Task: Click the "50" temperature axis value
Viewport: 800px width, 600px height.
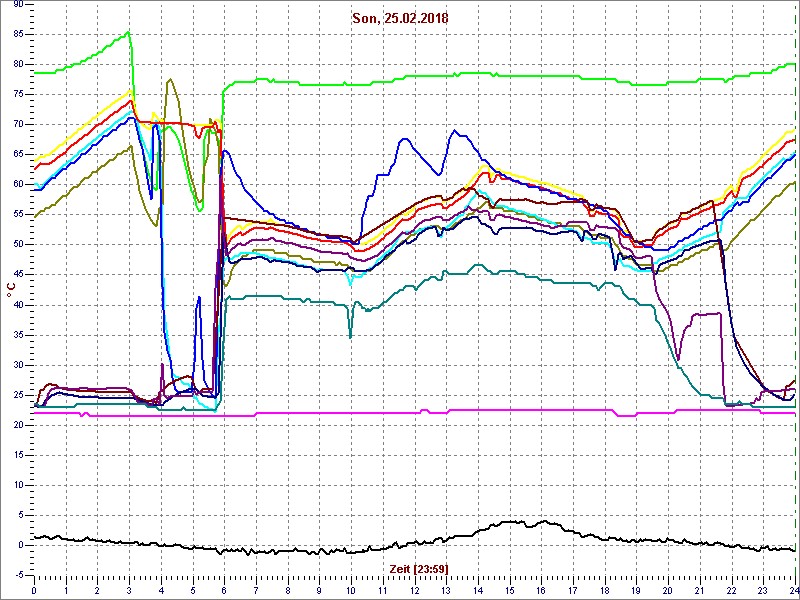Action: point(17,245)
